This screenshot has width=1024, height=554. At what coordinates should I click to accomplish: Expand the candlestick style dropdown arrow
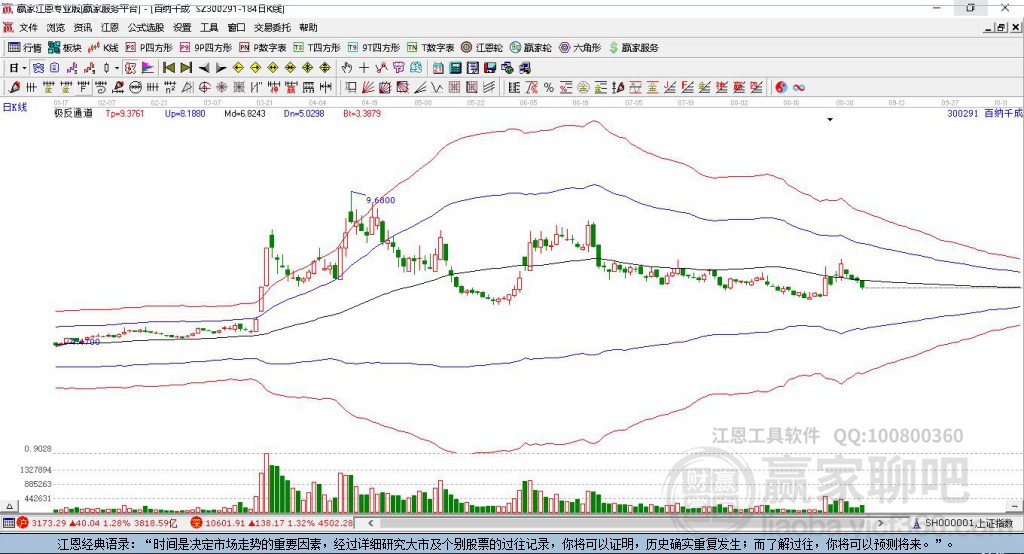click(x=117, y=68)
